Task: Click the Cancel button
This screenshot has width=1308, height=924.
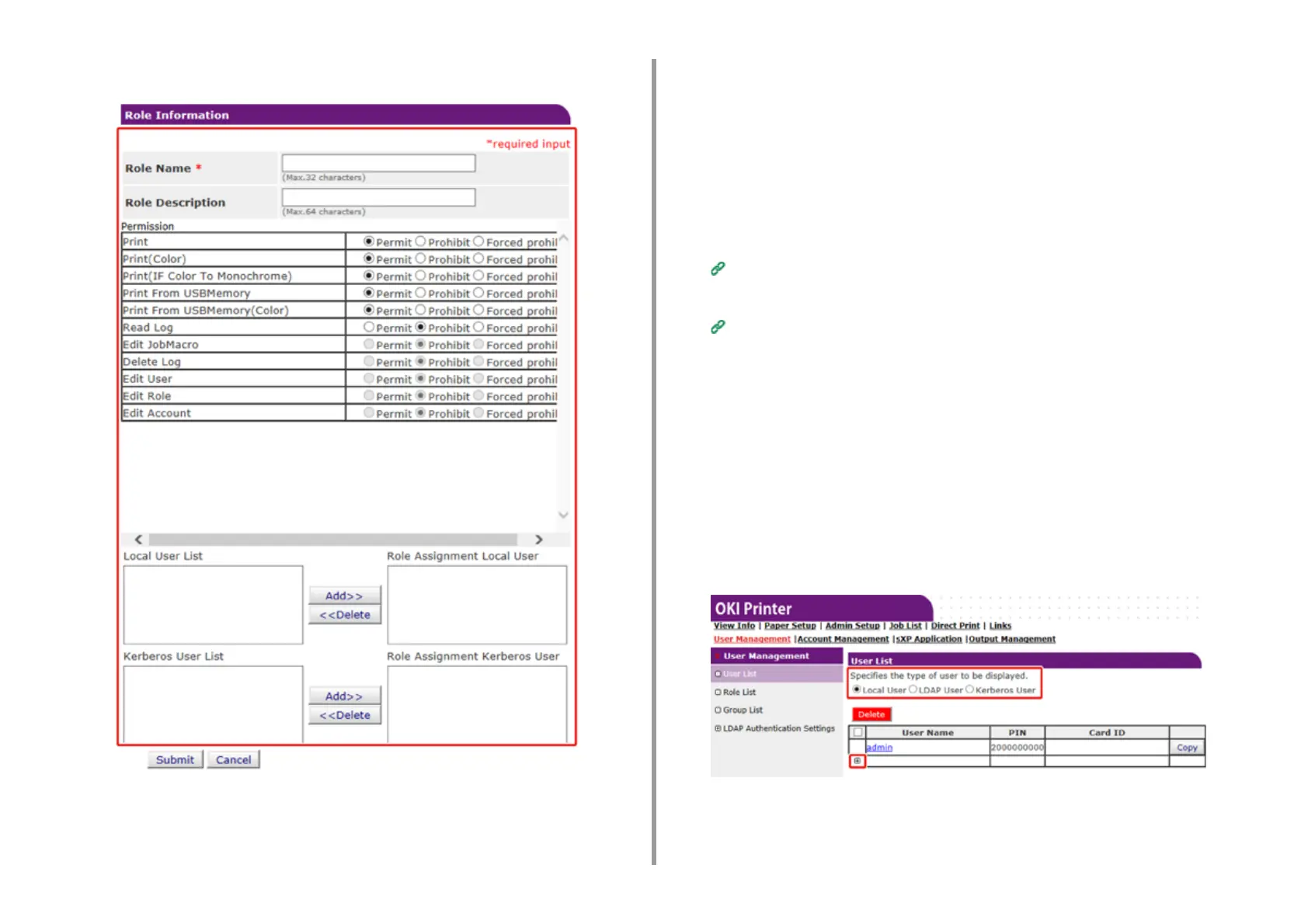Action: 233,759
